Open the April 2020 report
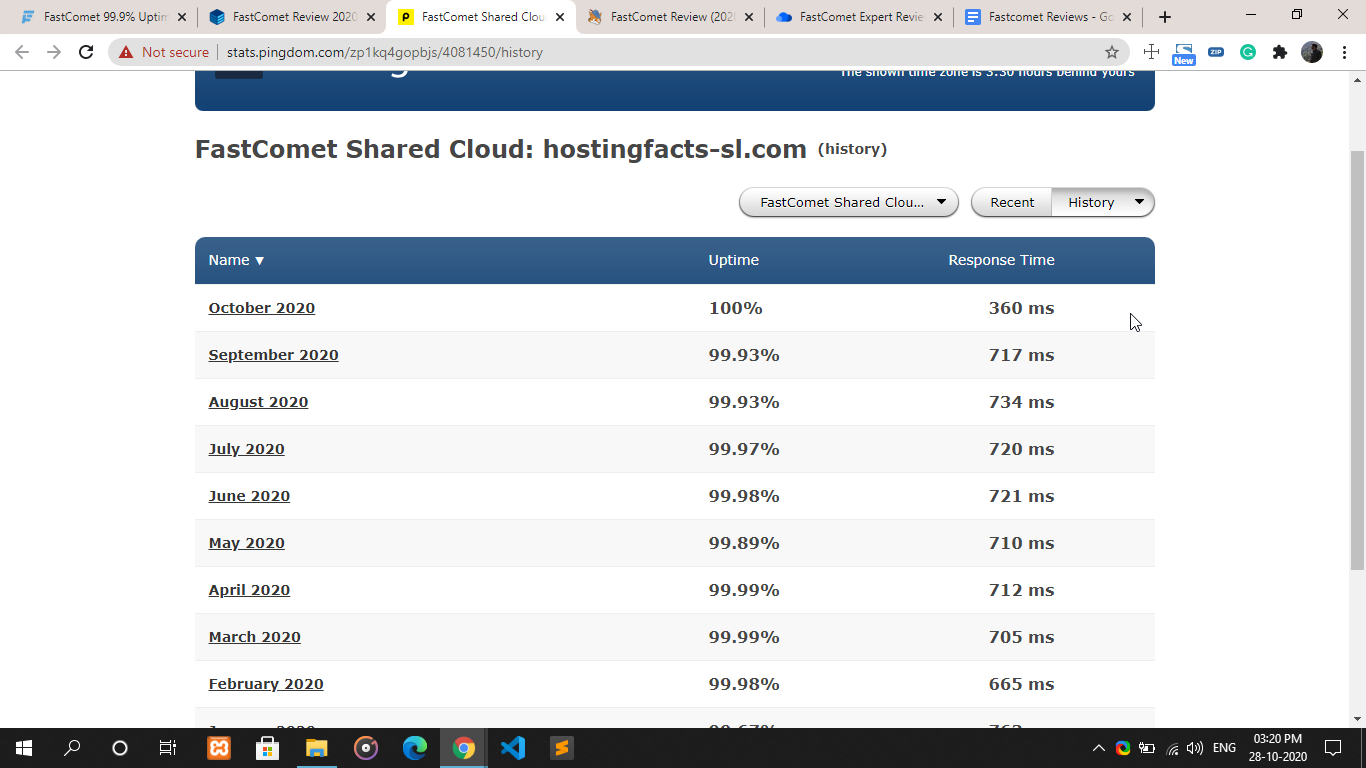1366x768 pixels. (x=249, y=590)
